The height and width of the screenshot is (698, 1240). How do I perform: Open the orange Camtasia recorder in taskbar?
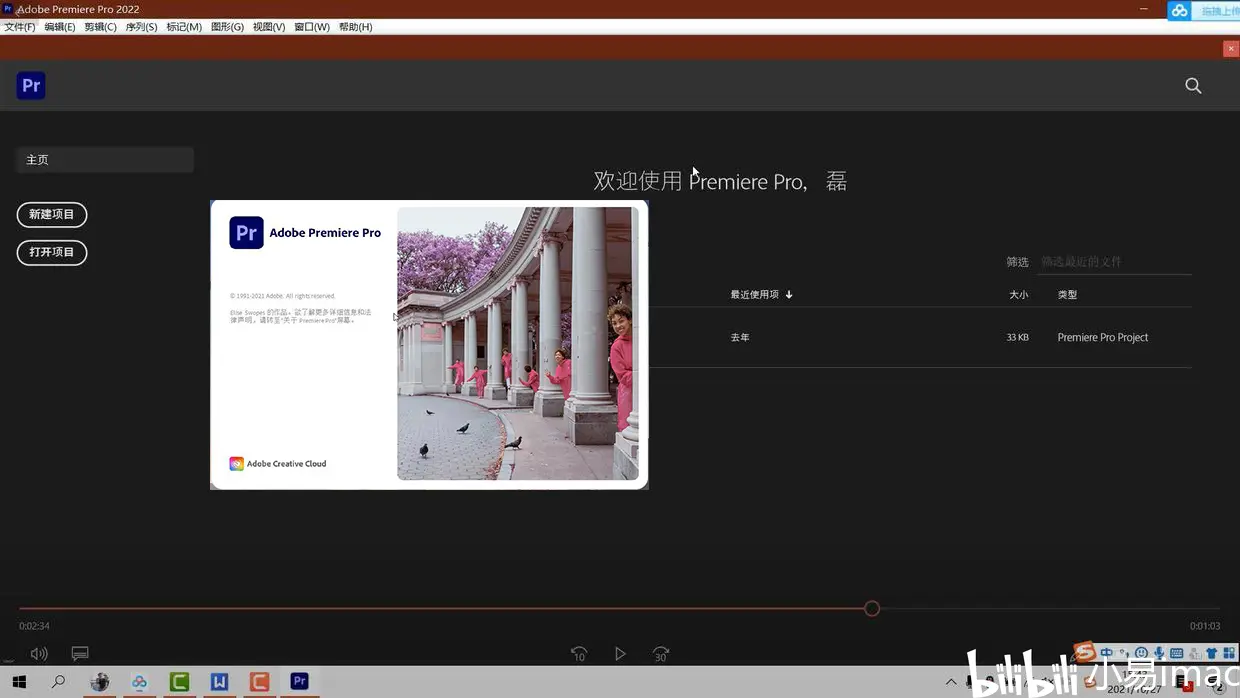coord(259,682)
